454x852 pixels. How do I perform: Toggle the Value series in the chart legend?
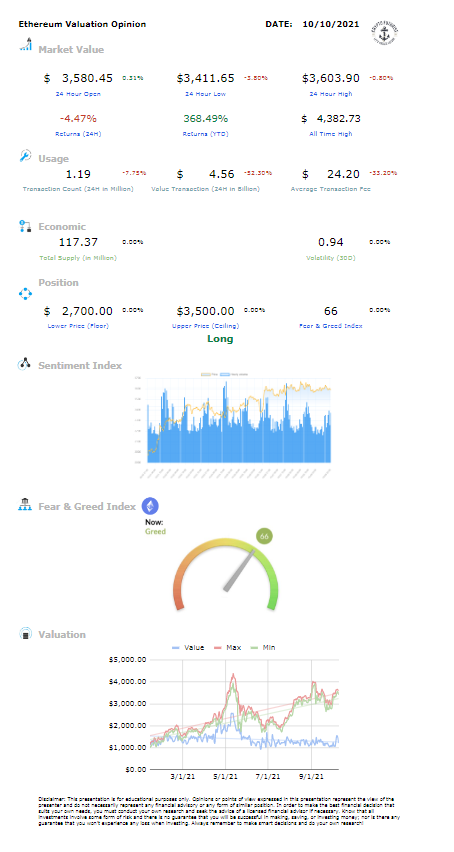pos(188,647)
